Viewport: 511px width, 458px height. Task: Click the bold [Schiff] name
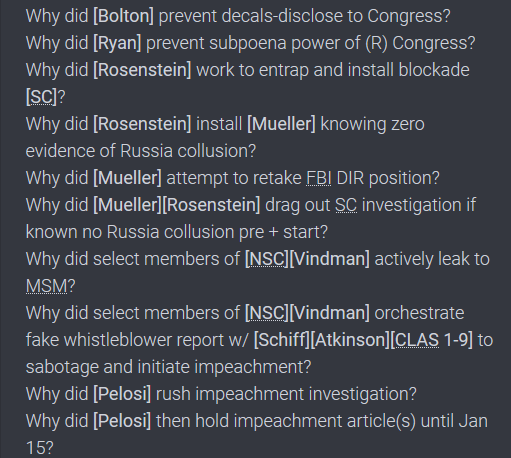pyautogui.click(x=282, y=340)
